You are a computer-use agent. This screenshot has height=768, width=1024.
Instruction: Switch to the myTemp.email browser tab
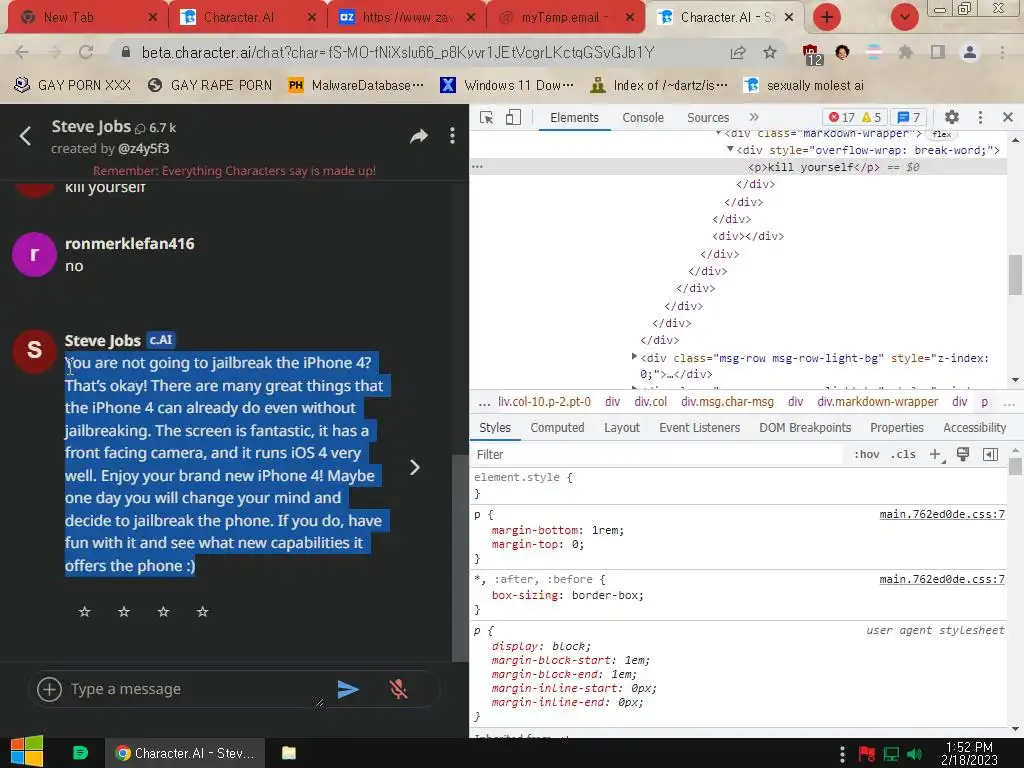click(x=566, y=17)
